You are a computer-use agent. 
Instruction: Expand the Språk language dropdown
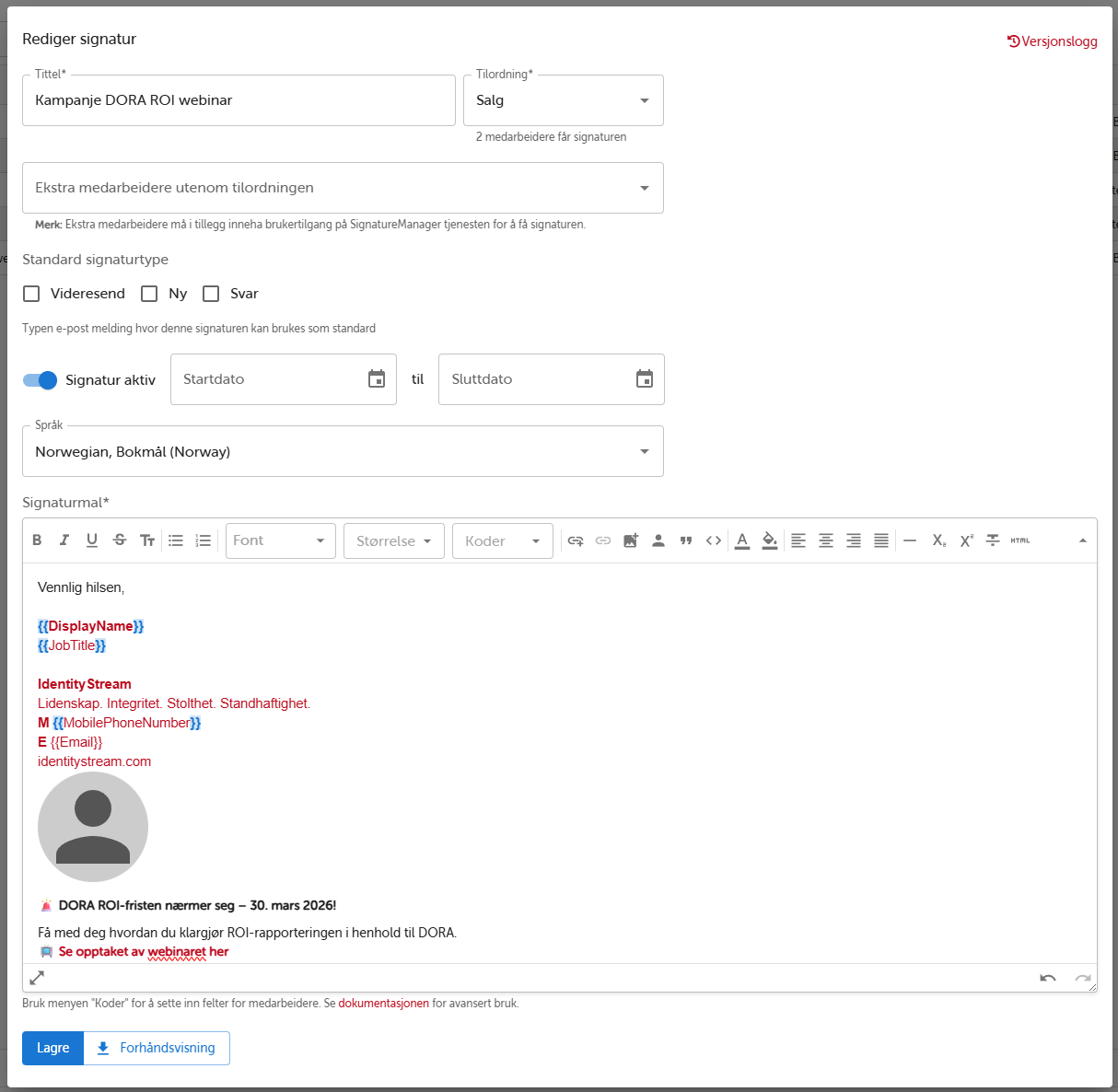pyautogui.click(x=343, y=451)
